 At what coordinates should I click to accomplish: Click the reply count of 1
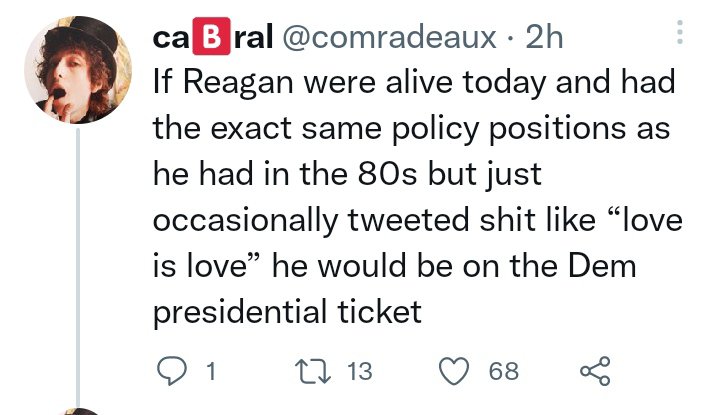(209, 371)
